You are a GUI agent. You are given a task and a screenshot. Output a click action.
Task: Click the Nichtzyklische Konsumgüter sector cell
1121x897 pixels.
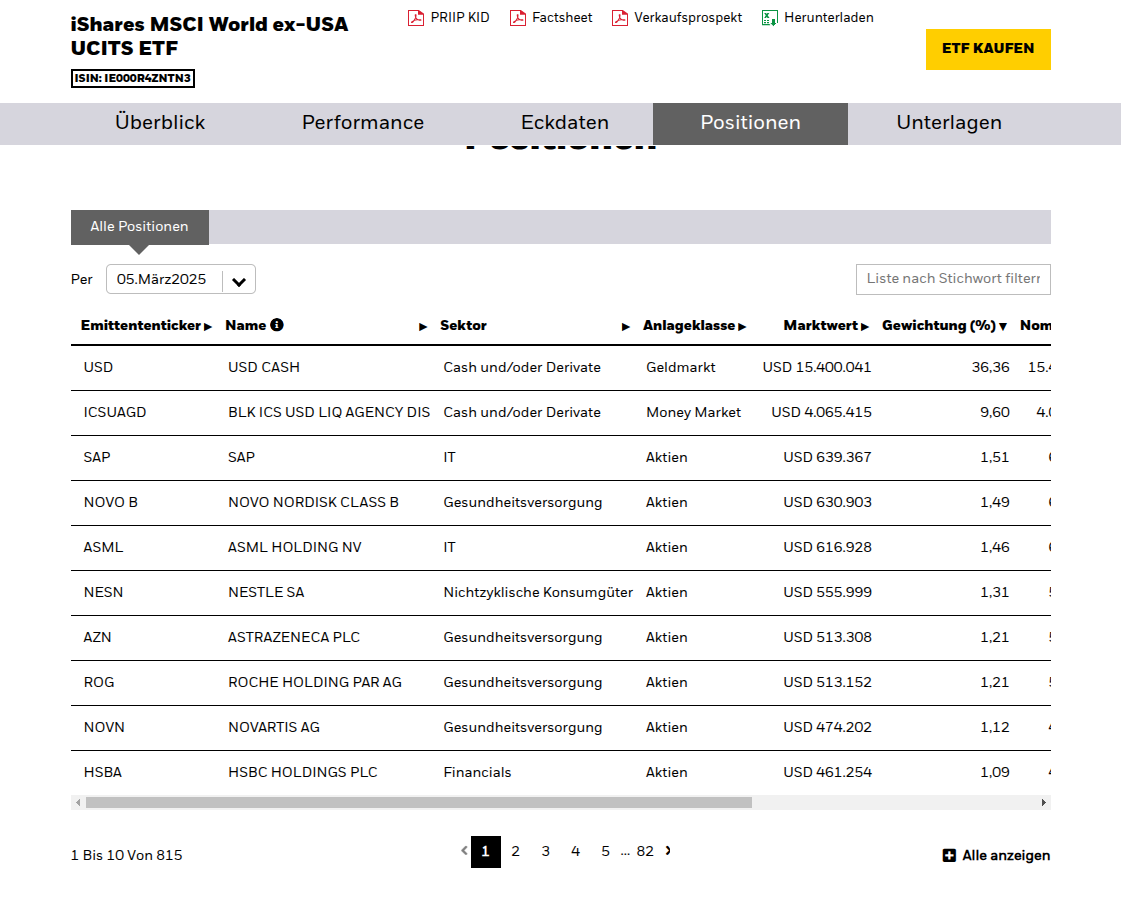pyautogui.click(x=538, y=593)
